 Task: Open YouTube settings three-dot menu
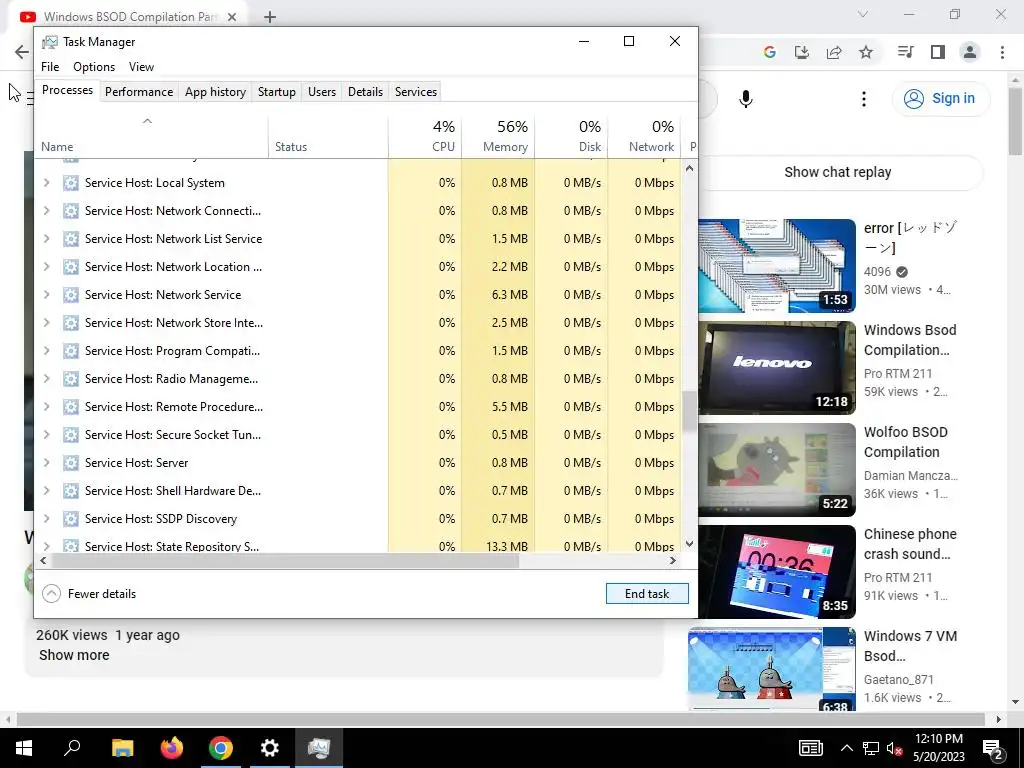pyautogui.click(x=864, y=99)
